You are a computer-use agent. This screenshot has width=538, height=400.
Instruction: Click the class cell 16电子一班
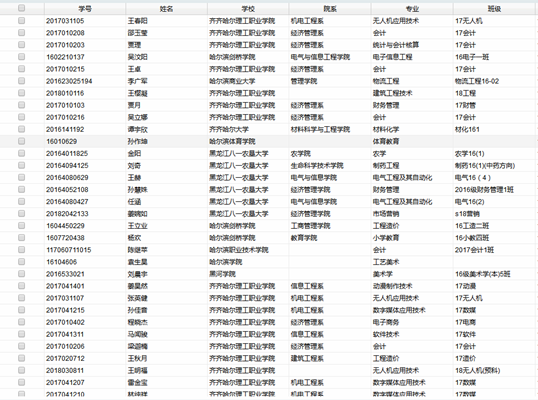[x=472, y=57]
